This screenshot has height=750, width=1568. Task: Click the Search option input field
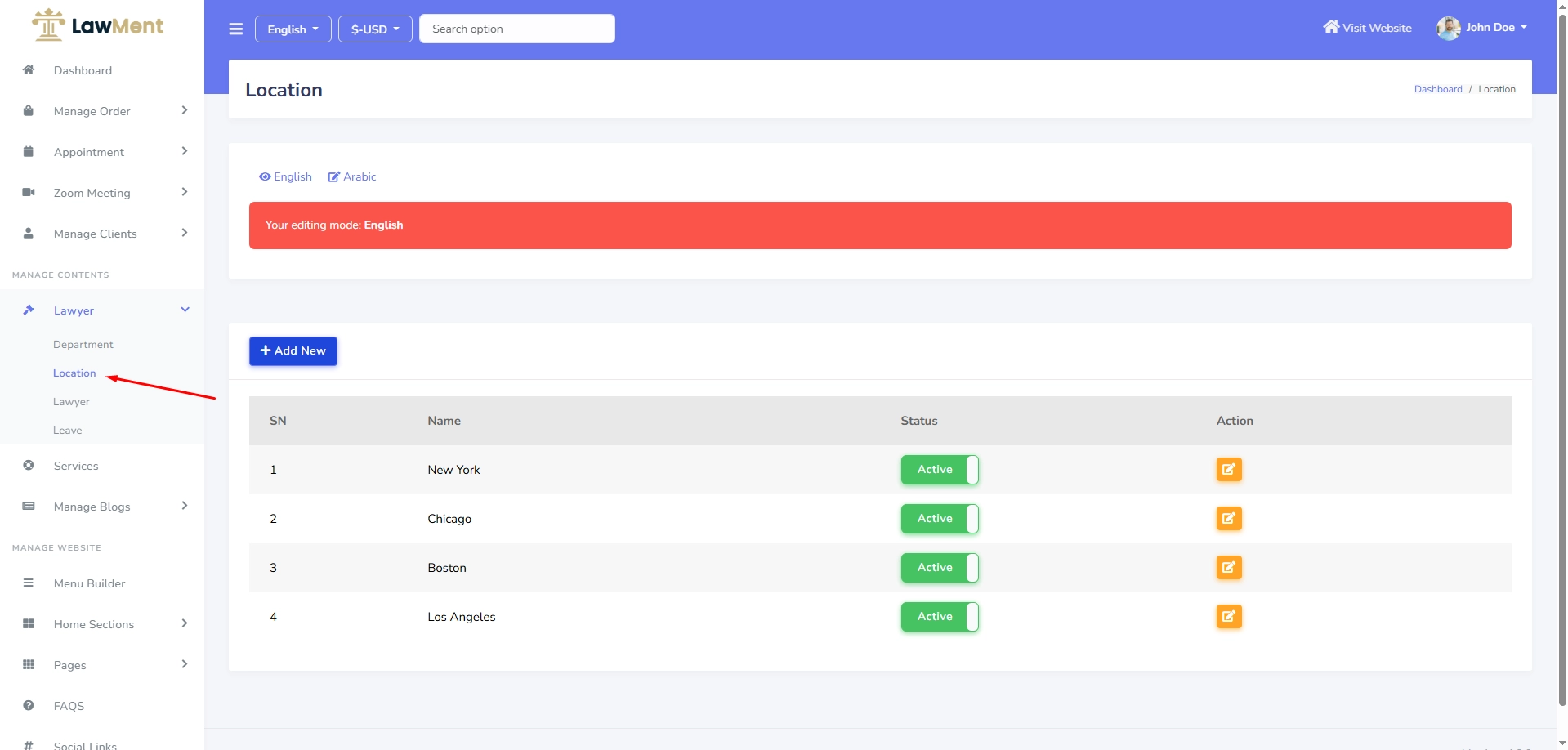pos(516,29)
